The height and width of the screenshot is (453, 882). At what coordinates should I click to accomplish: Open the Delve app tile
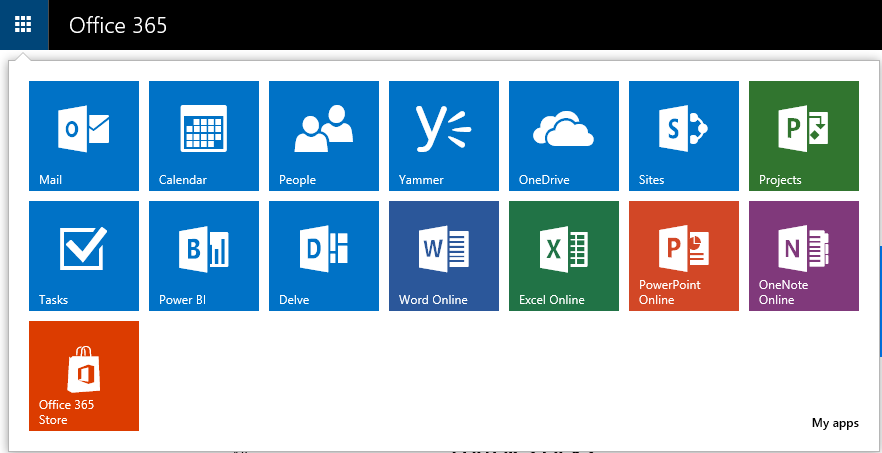(324, 255)
